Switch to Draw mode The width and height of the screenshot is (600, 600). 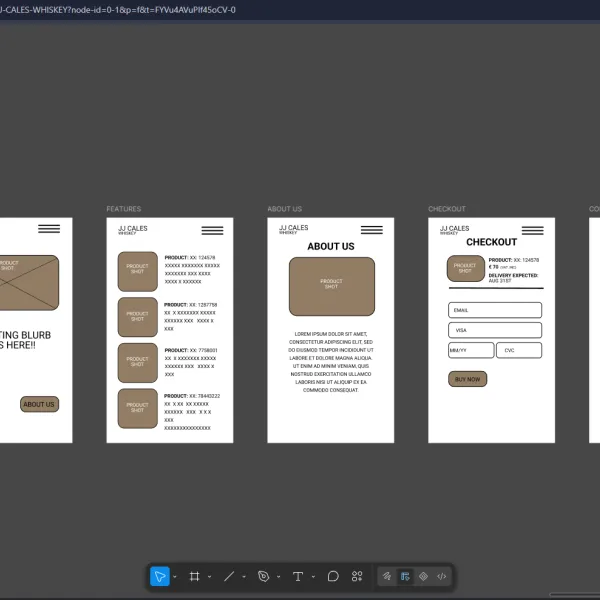pos(387,576)
